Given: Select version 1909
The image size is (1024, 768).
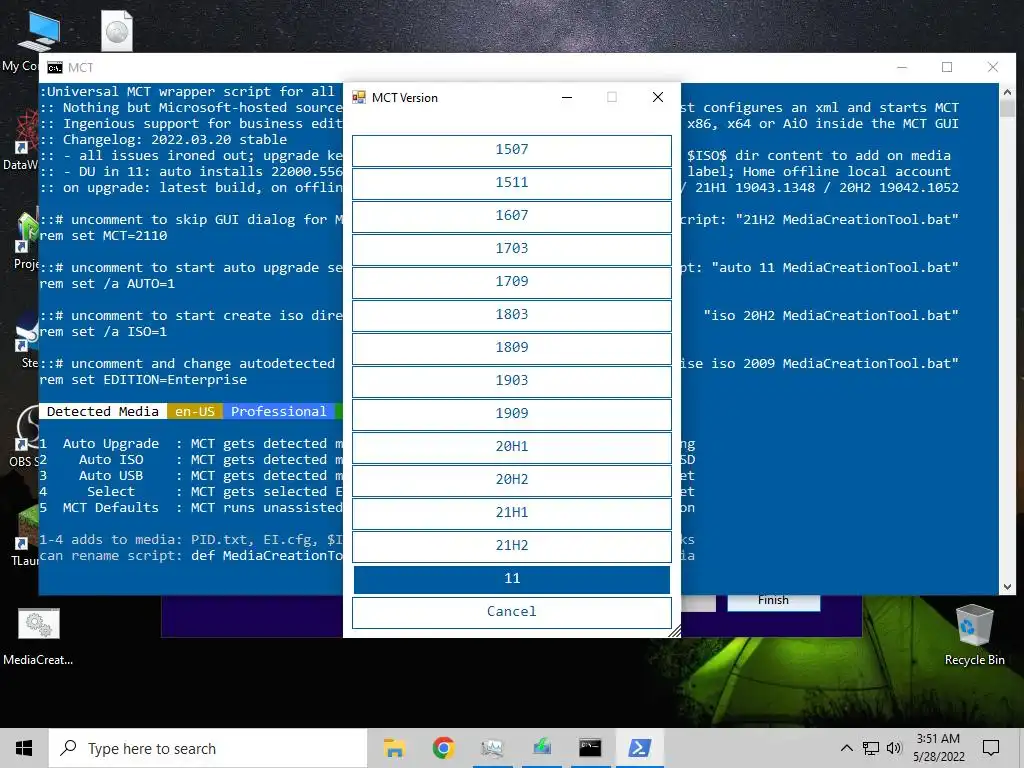Looking at the screenshot, I should (511, 414).
